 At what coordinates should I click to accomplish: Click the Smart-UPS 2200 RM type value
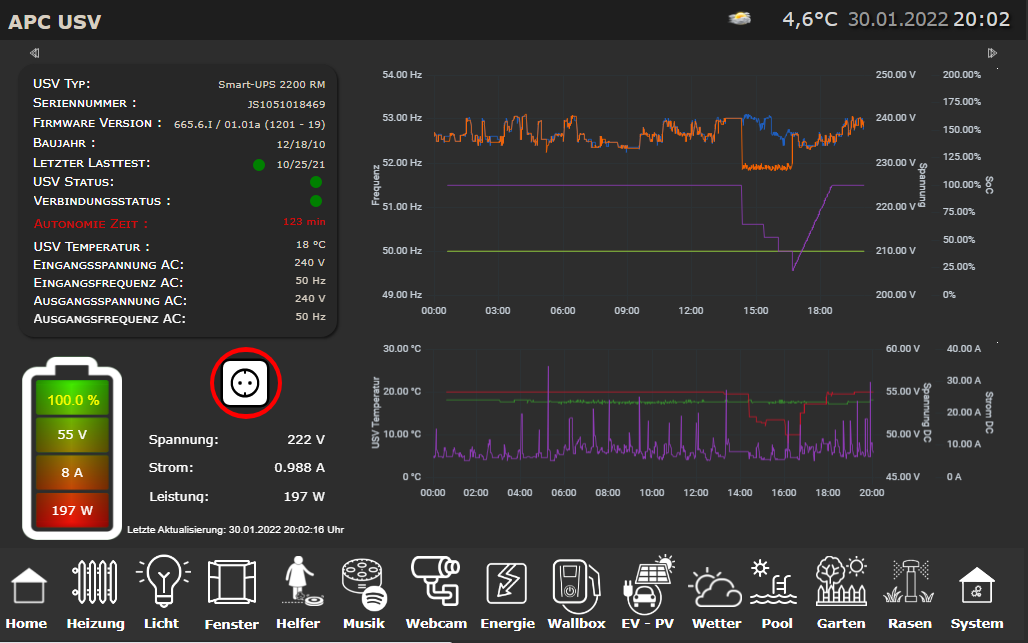click(271, 85)
